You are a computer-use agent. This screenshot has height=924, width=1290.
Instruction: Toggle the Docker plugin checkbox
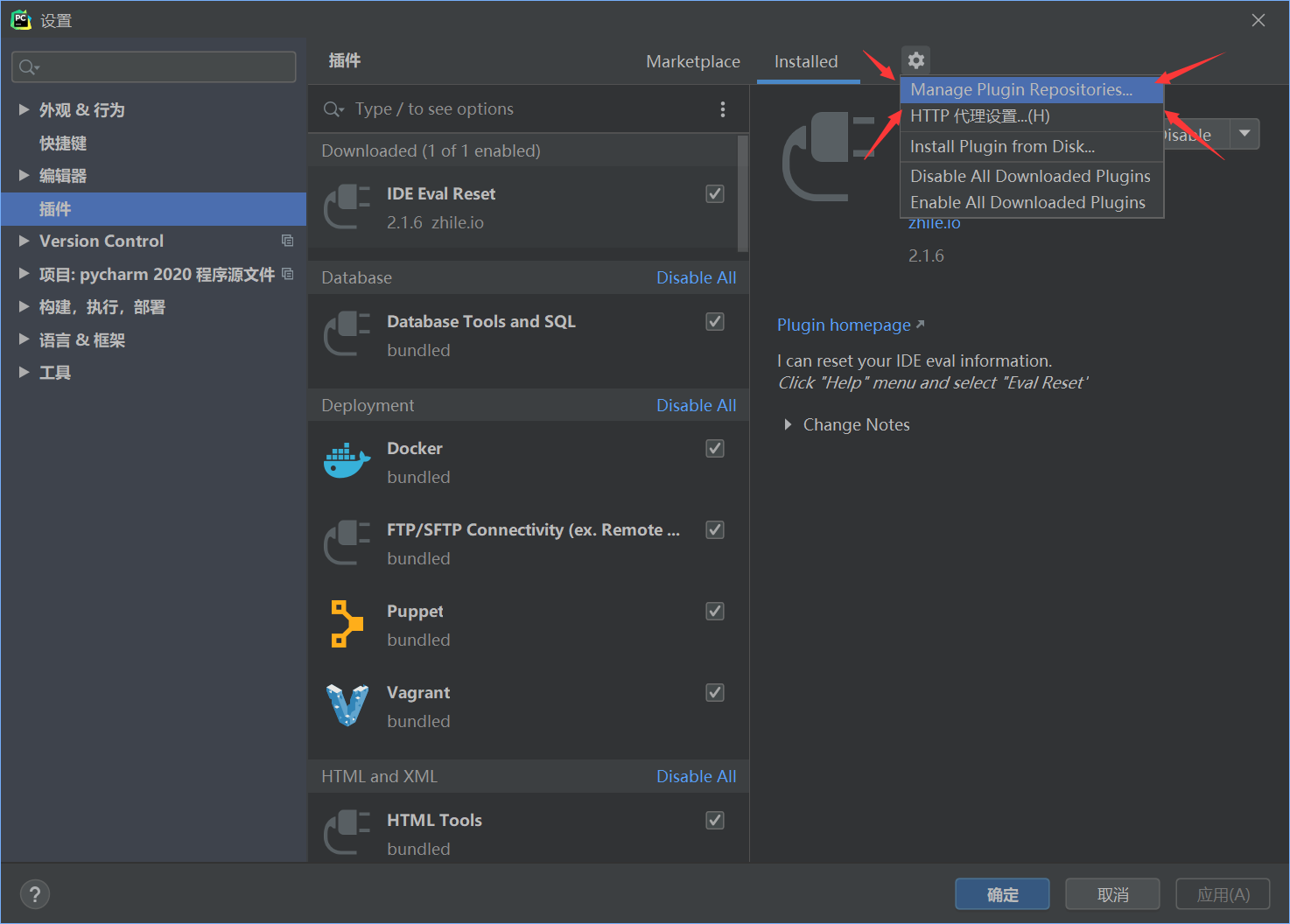[715, 448]
